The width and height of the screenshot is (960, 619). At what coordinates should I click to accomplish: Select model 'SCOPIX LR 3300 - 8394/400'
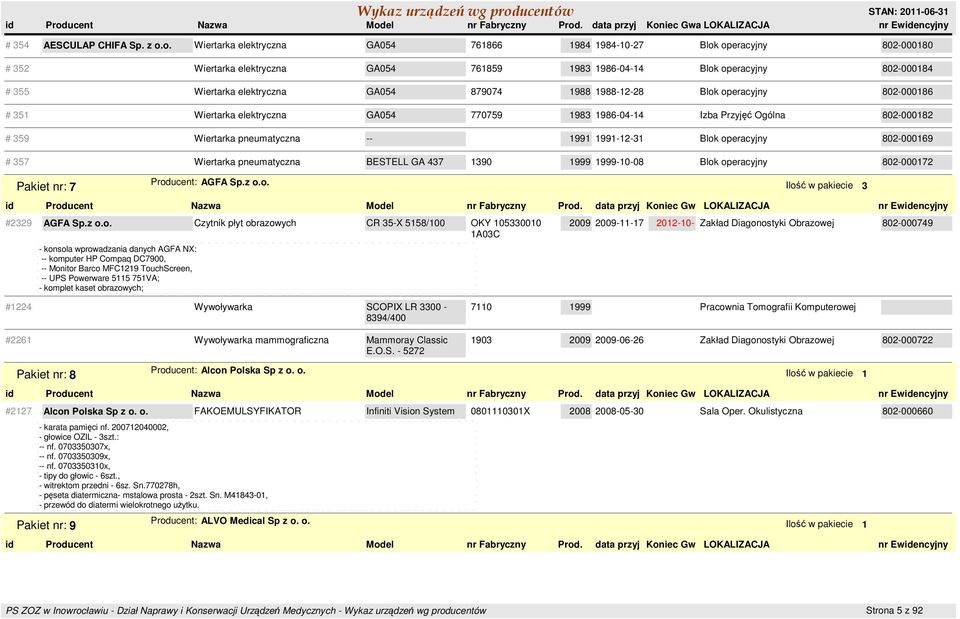click(407, 312)
